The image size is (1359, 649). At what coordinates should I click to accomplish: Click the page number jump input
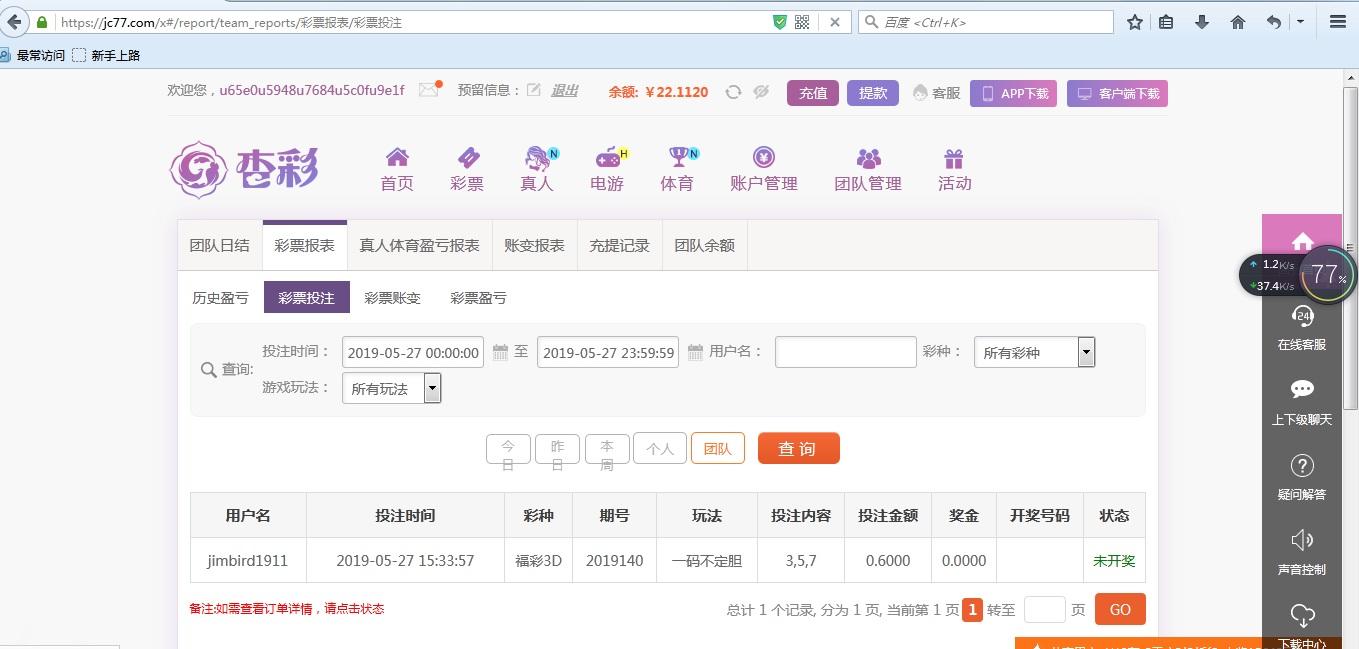[1045, 609]
